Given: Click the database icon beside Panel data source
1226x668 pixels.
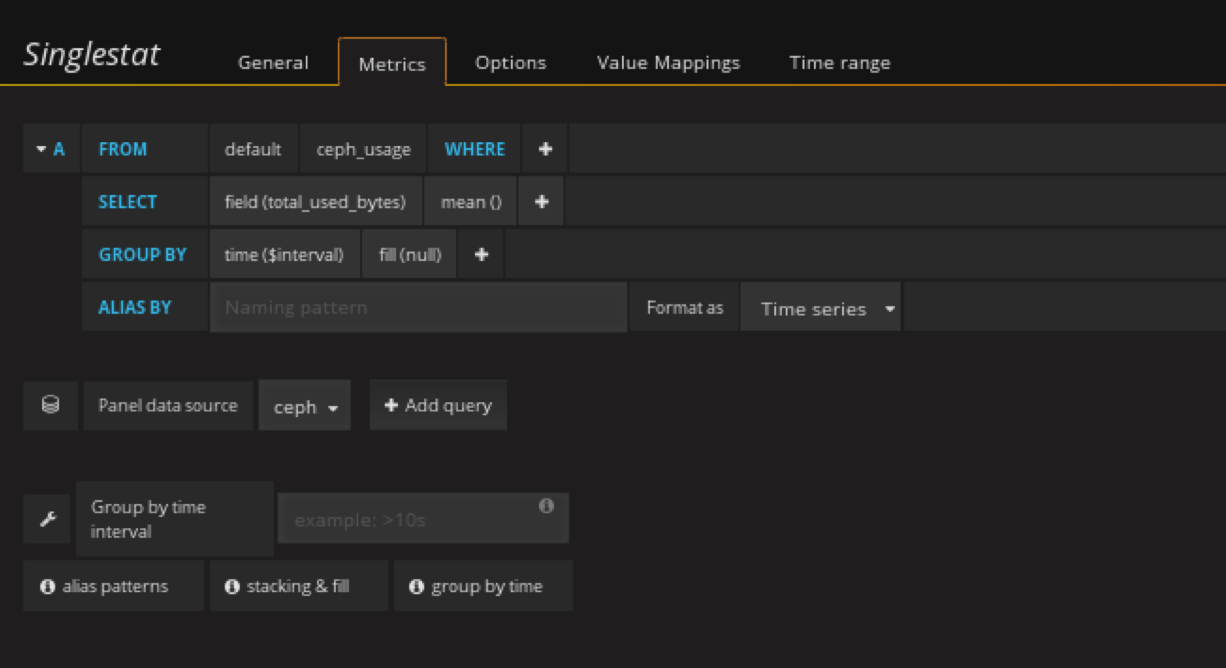Looking at the screenshot, I should tap(50, 405).
